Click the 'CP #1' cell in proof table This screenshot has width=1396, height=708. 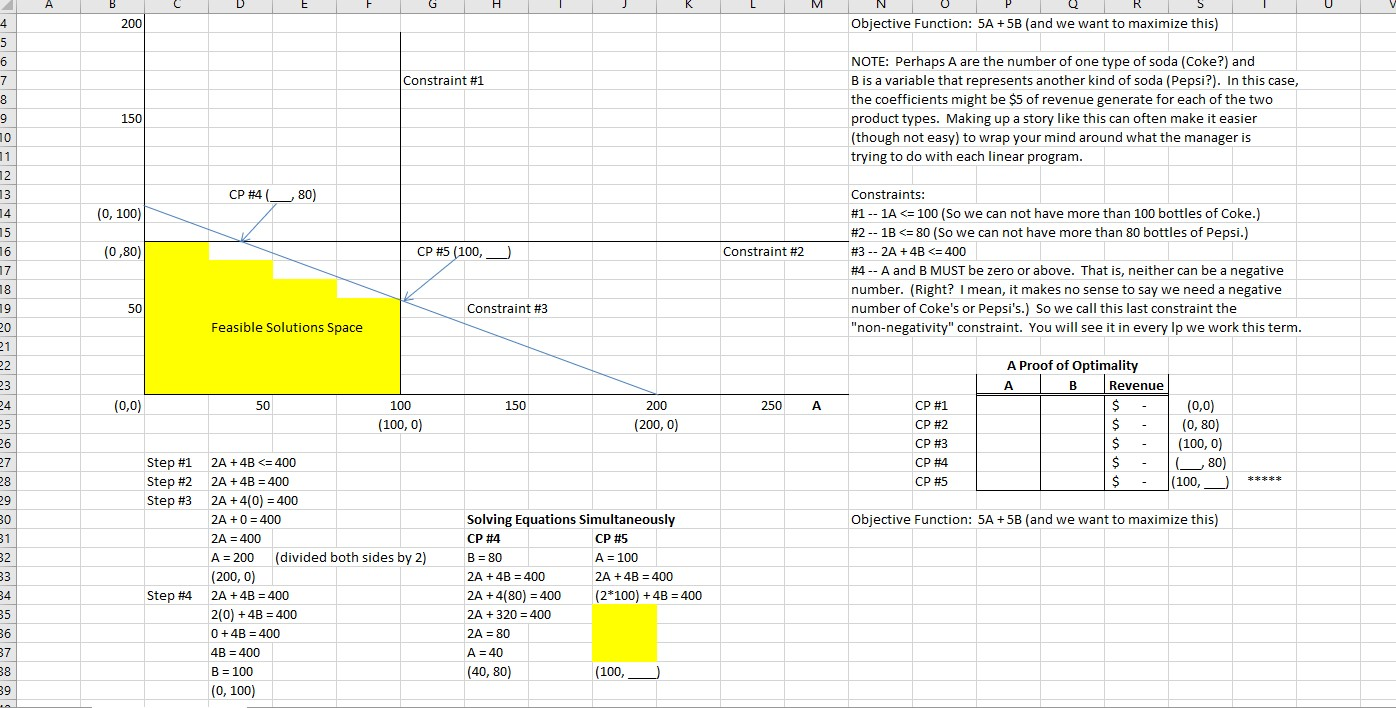click(x=934, y=405)
